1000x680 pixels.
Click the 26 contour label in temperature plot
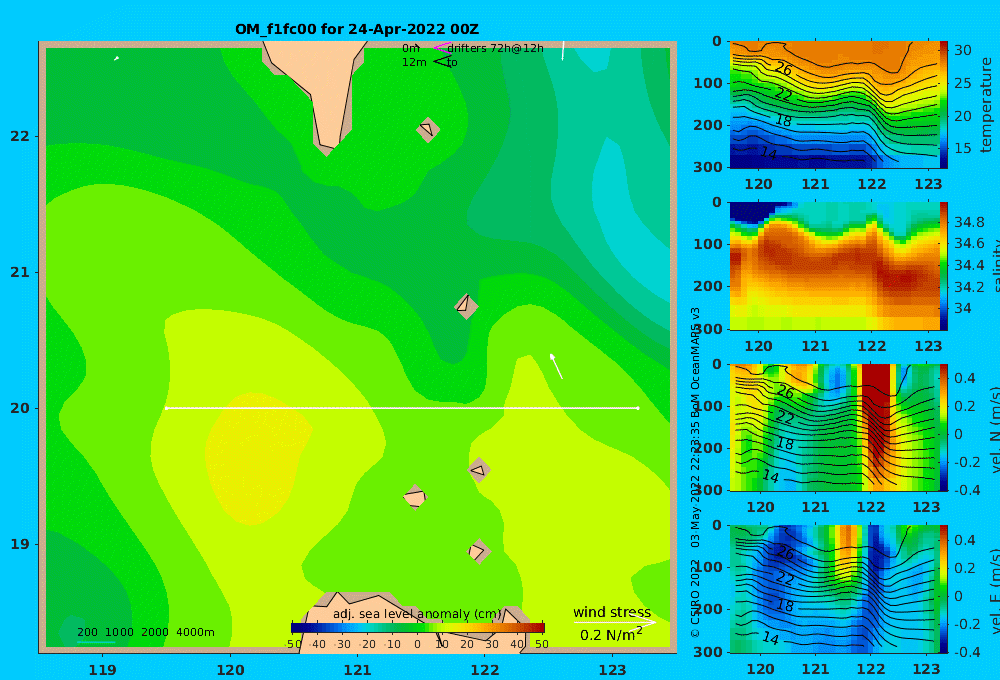784,68
